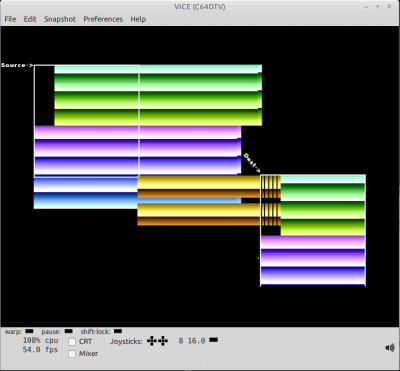Click the Source-> label in emulator screen

(x=17, y=65)
